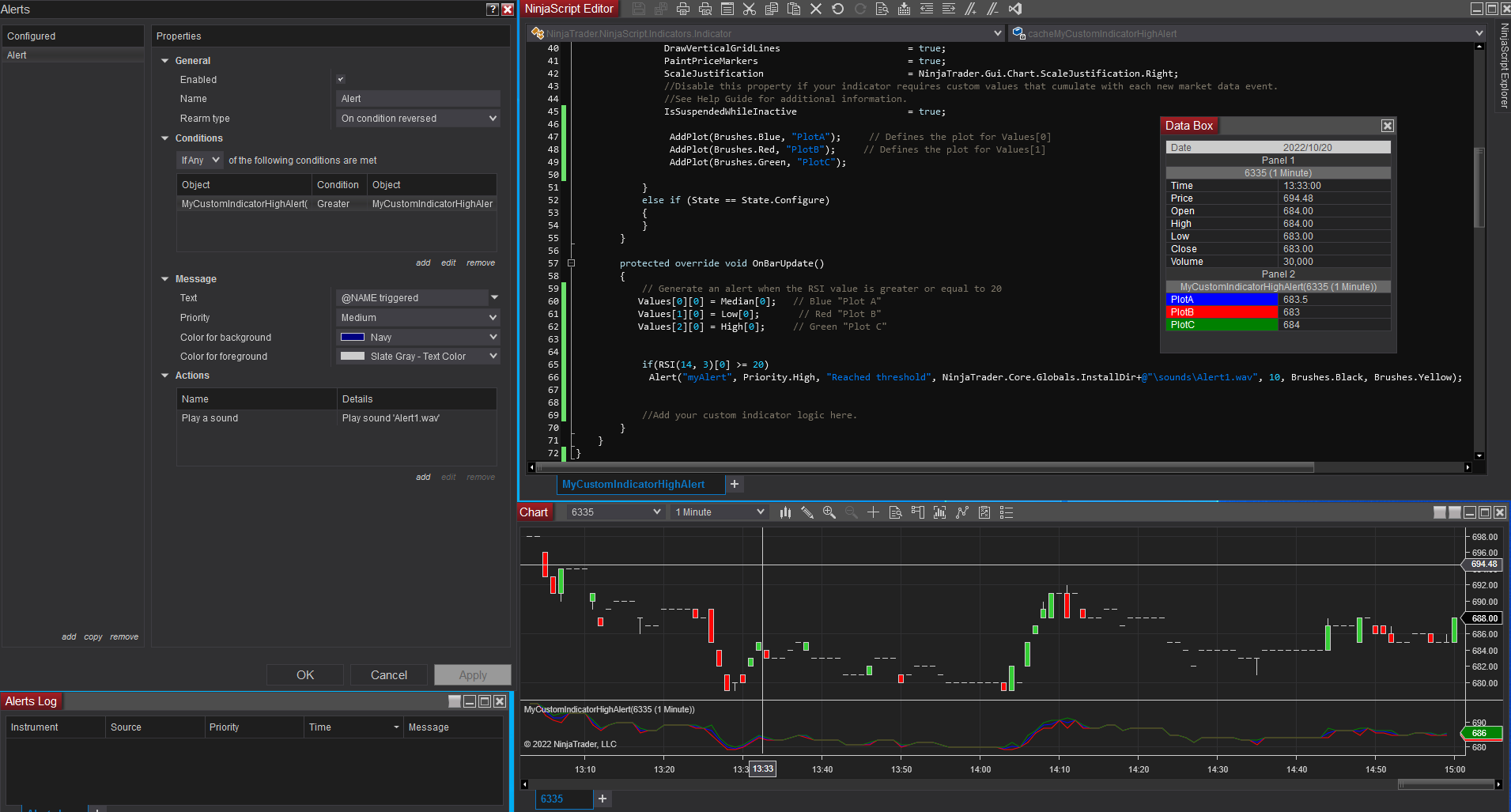Click the alert Name input field
This screenshot has height=812, width=1511.
(417, 99)
